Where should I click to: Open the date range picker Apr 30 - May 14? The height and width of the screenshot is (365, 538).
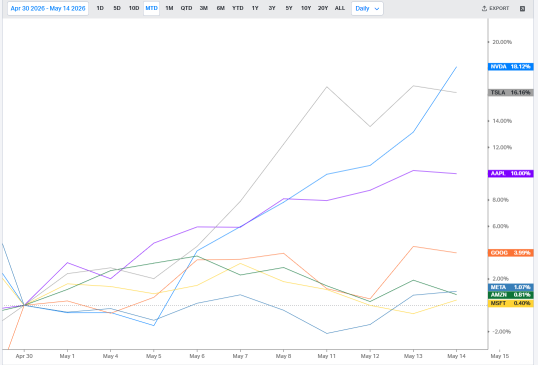click(x=48, y=9)
